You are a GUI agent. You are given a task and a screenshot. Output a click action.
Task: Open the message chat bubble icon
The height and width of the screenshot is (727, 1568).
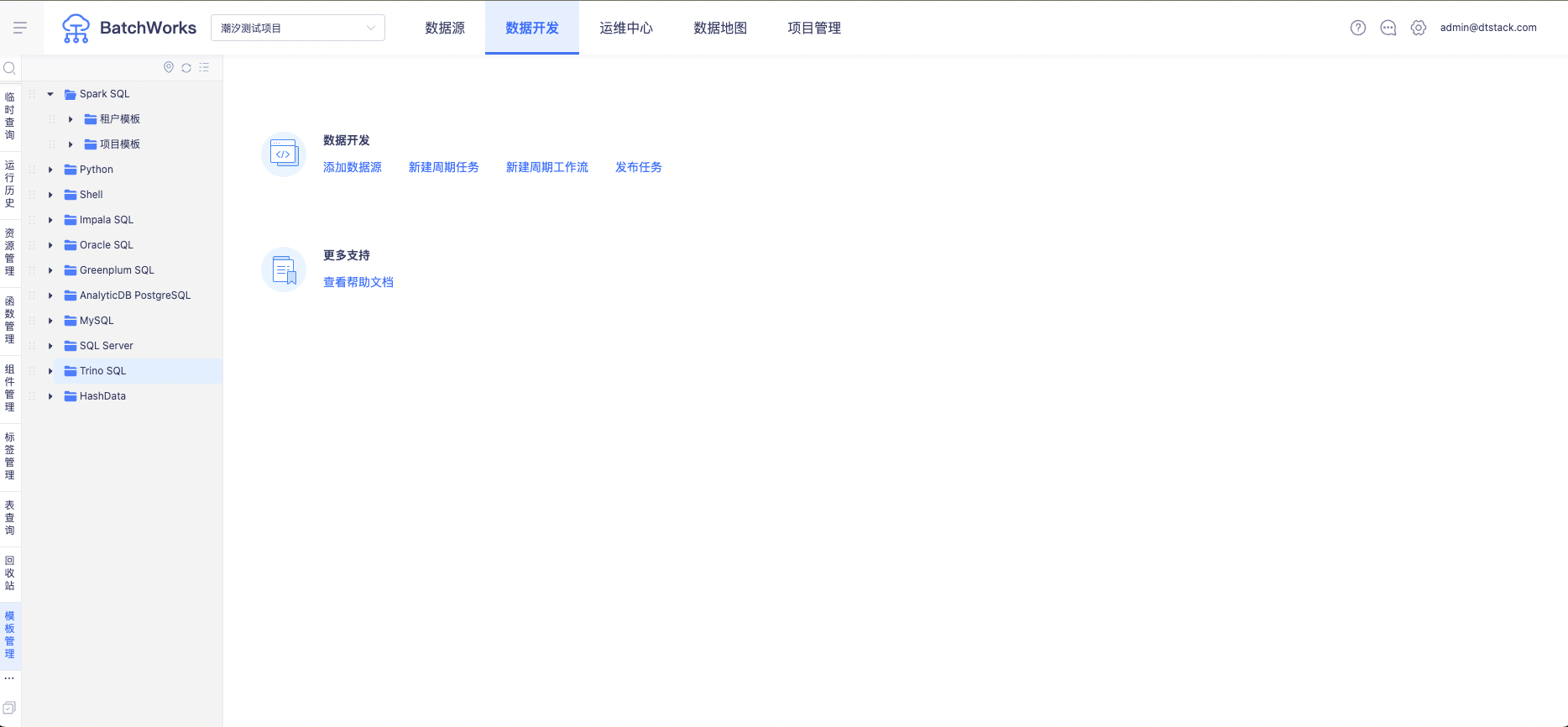pyautogui.click(x=1388, y=28)
